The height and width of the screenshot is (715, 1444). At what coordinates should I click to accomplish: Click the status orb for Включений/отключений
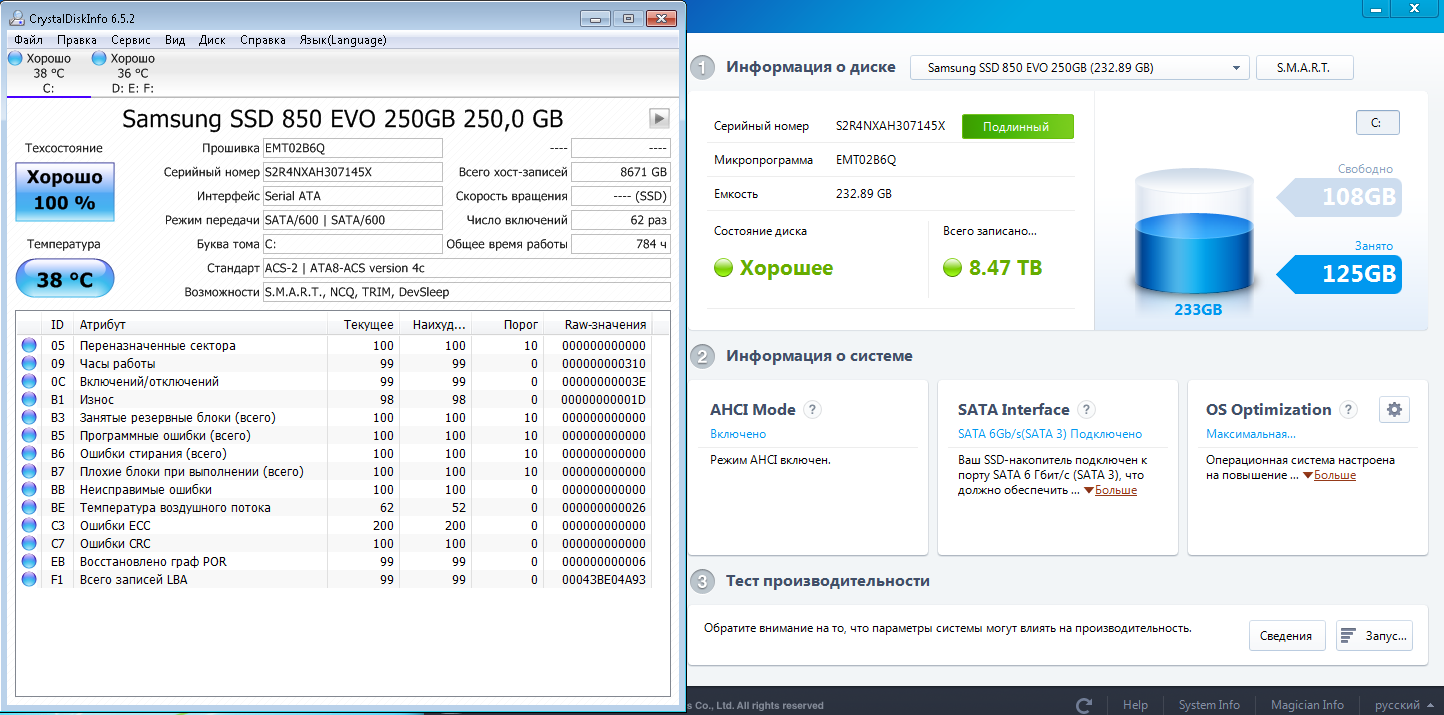point(29,382)
